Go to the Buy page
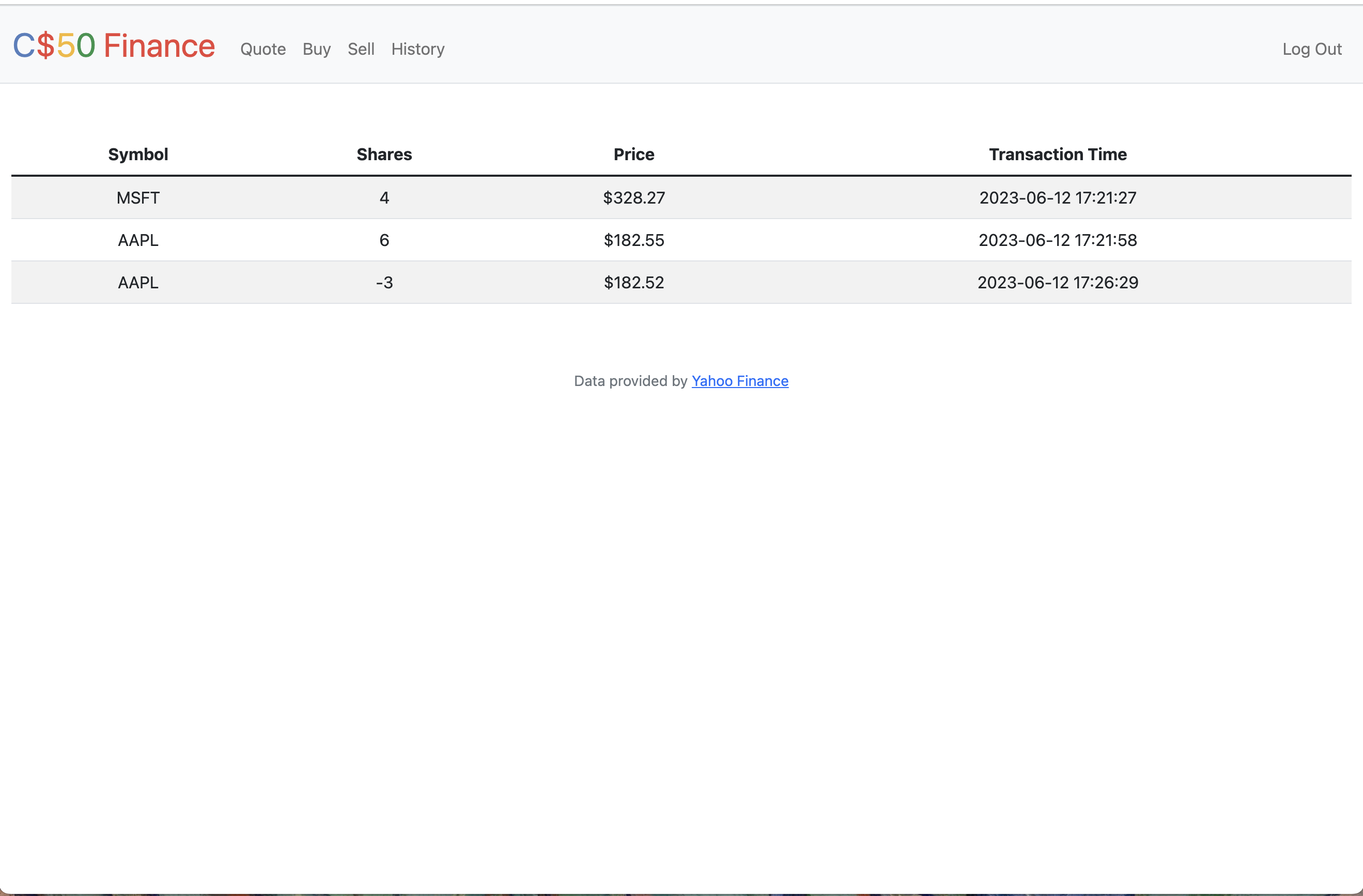1363x896 pixels. tap(317, 49)
